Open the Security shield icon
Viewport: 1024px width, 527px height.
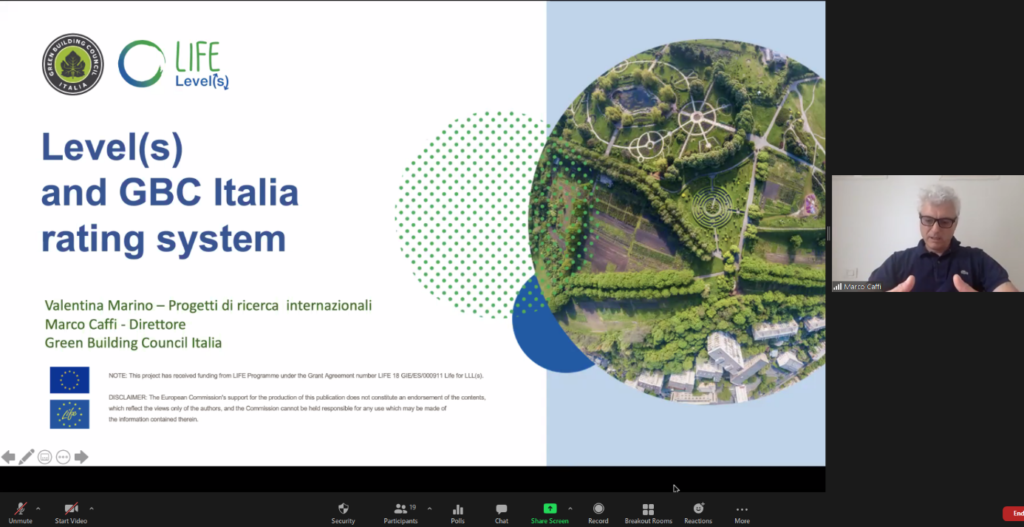tap(344, 508)
